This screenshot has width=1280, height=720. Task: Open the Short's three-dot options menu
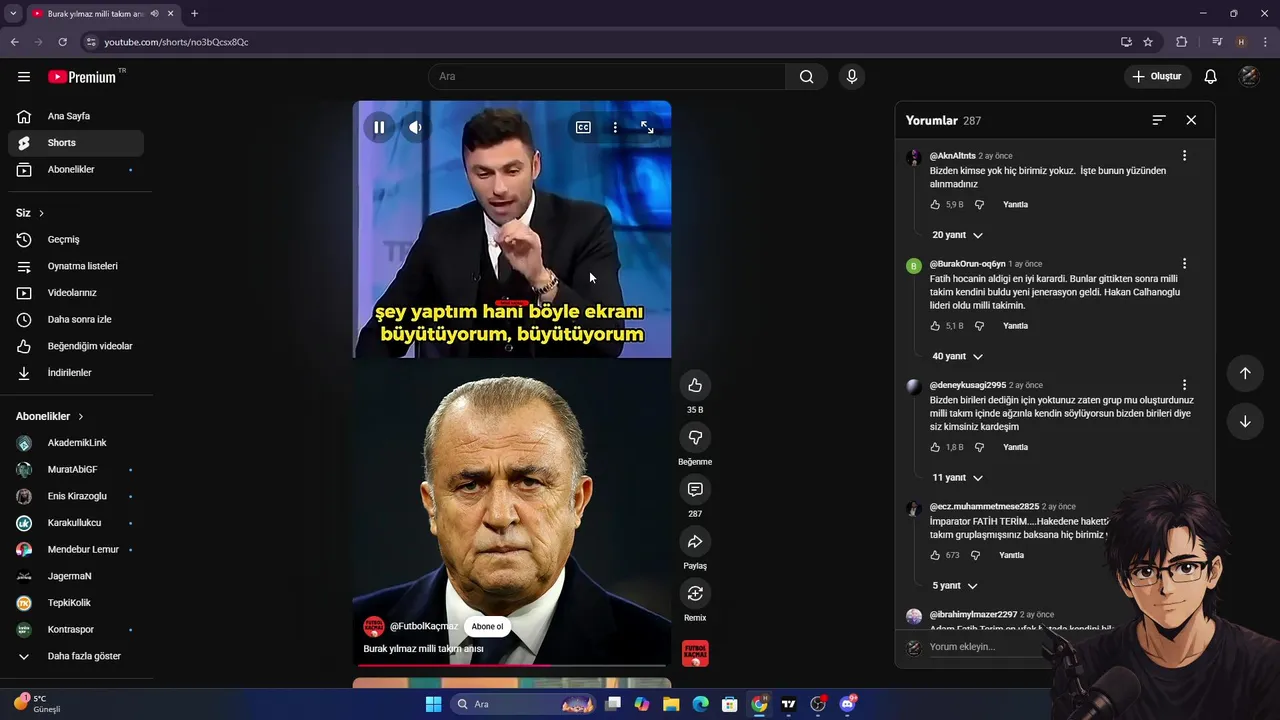tap(615, 127)
